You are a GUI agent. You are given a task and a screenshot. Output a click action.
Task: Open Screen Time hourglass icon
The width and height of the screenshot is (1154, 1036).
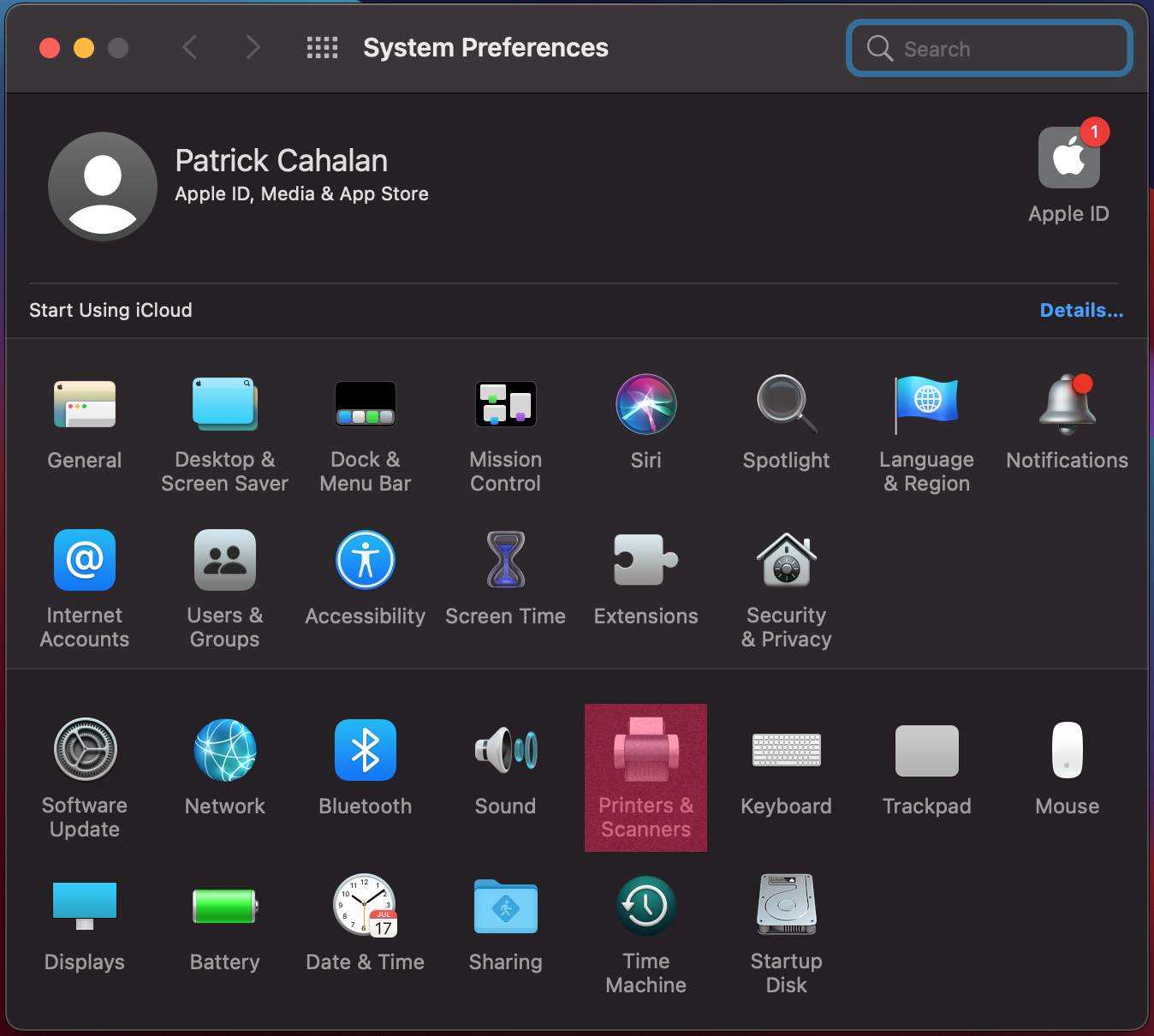pyautogui.click(x=505, y=561)
